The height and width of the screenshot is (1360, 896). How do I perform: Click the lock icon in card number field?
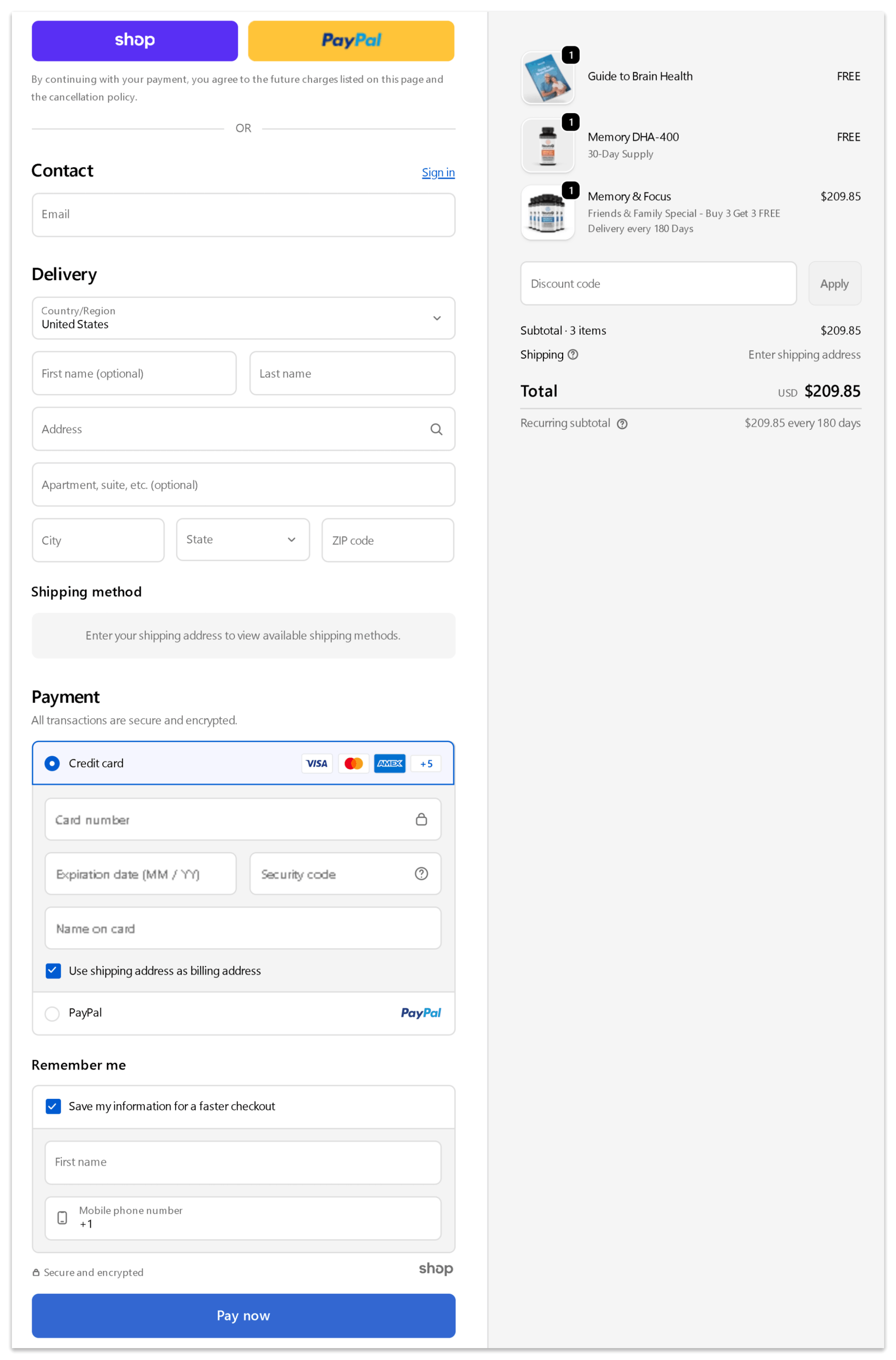pyautogui.click(x=422, y=819)
